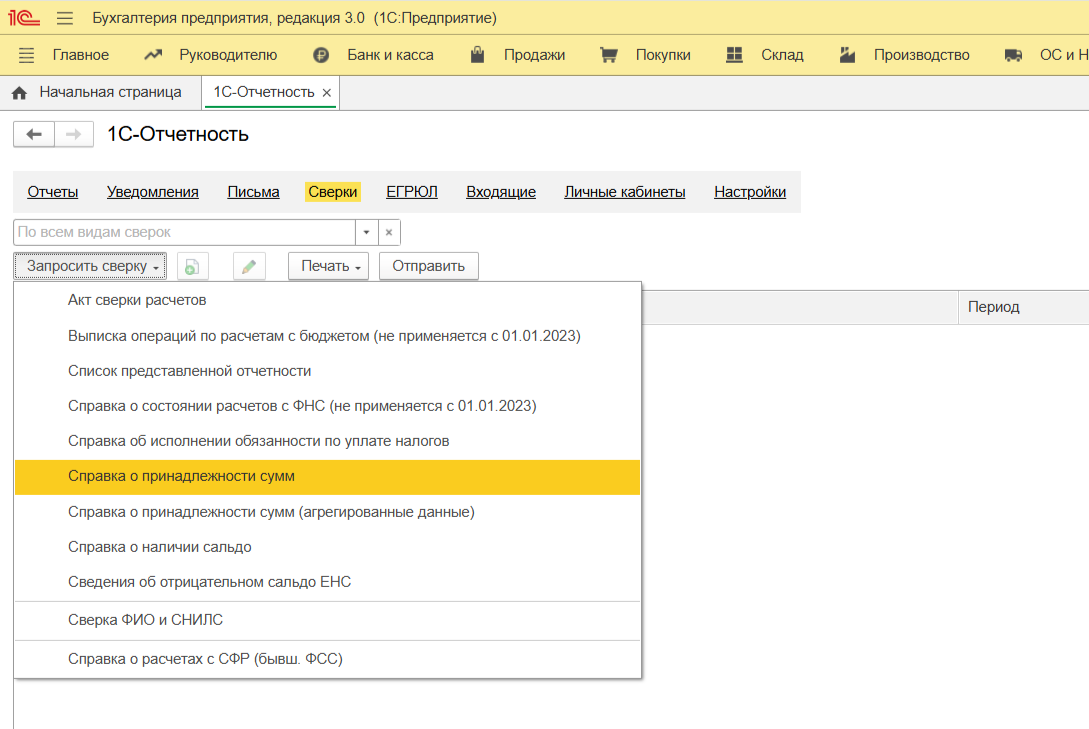Image resolution: width=1089 pixels, height=729 pixels.
Task: Click the По всем видам сверок input field
Action: 185,232
